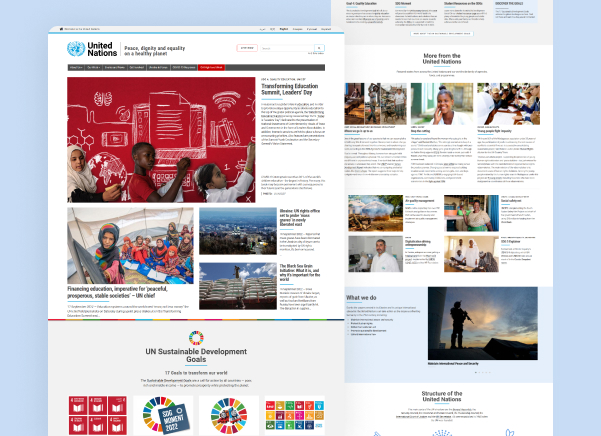The height and width of the screenshot is (436, 601).
Task: Open the women seated at table thumbnail
Action: point(471,254)
